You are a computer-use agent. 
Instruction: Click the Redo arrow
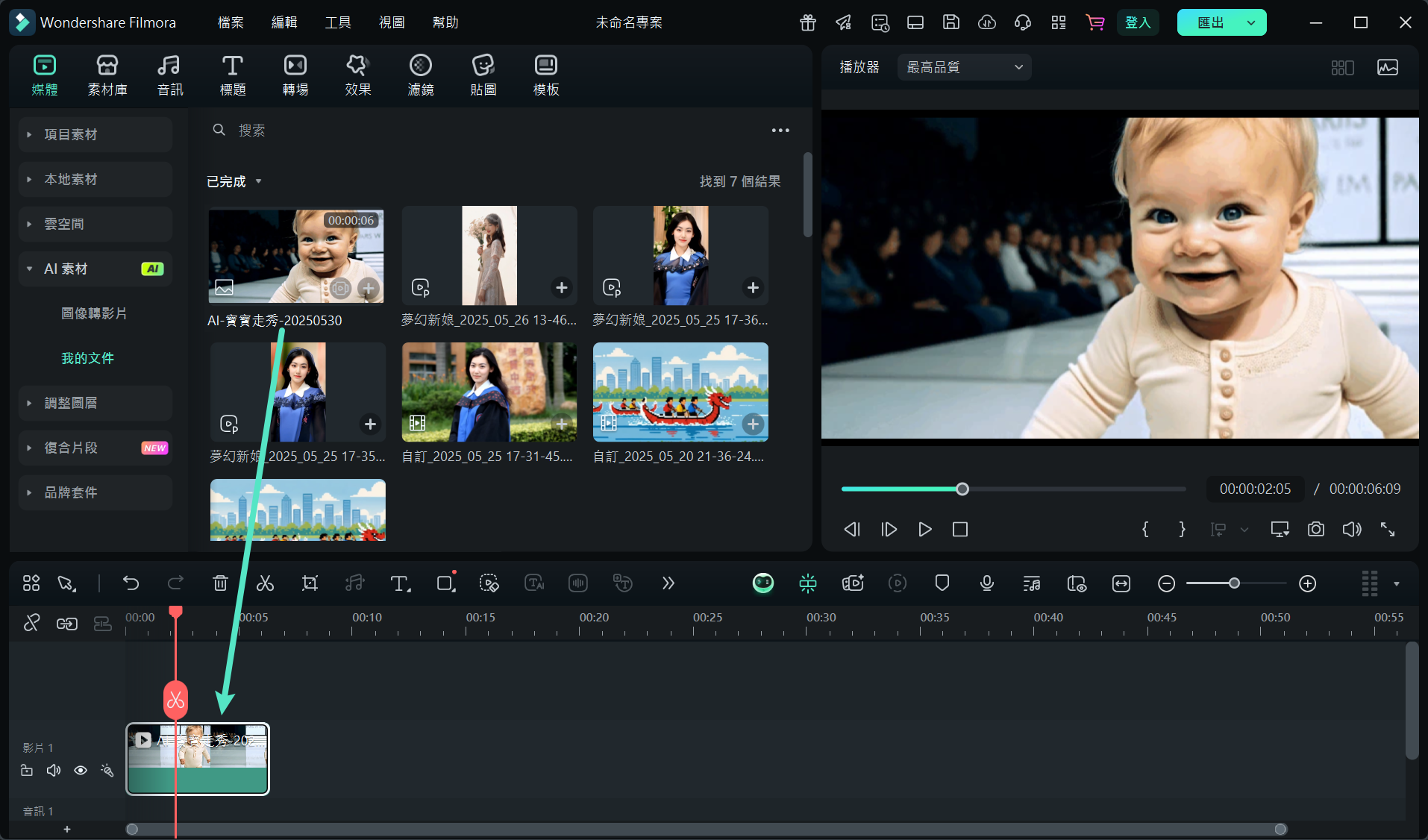(176, 583)
